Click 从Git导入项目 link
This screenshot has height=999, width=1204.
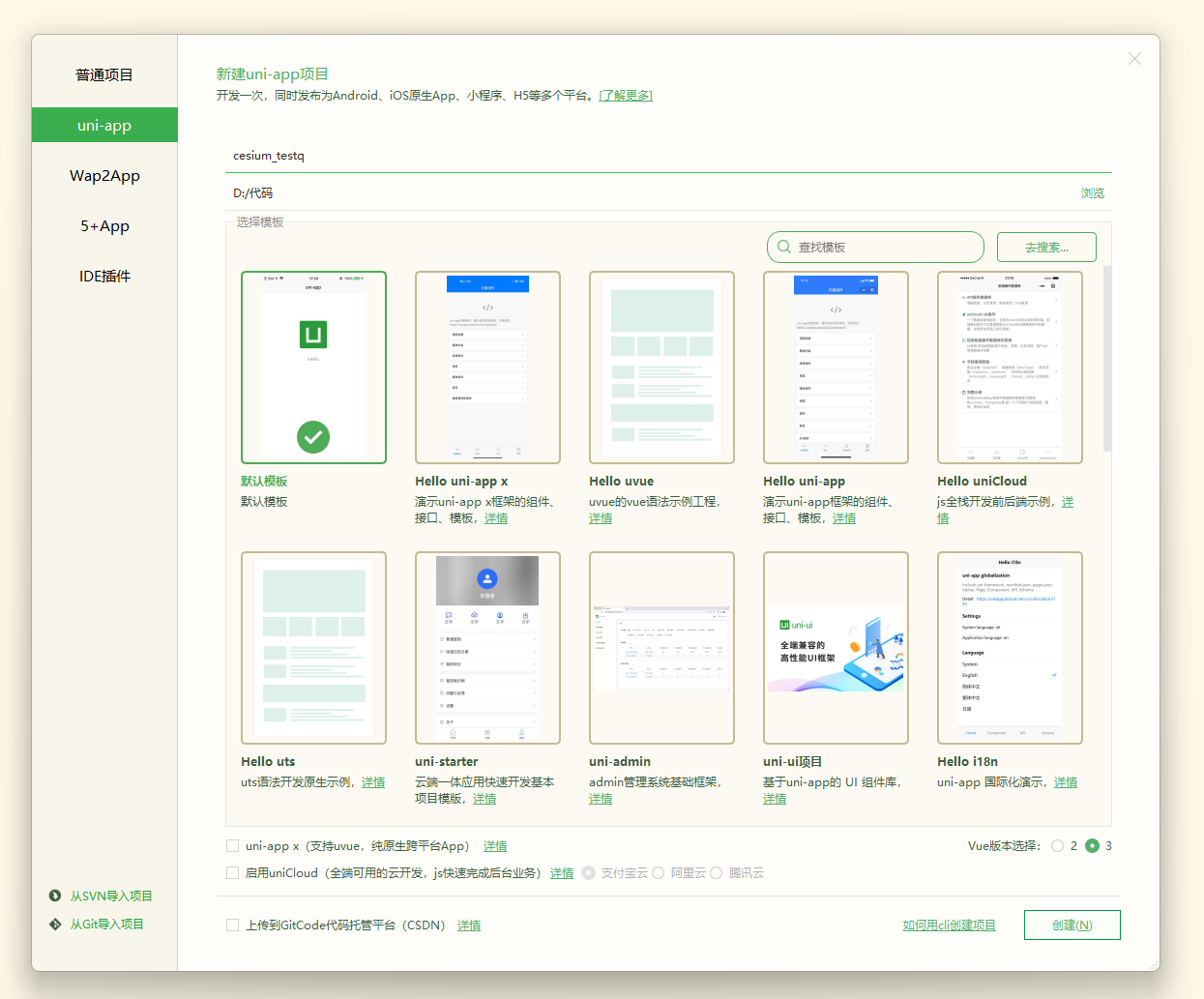(x=106, y=924)
